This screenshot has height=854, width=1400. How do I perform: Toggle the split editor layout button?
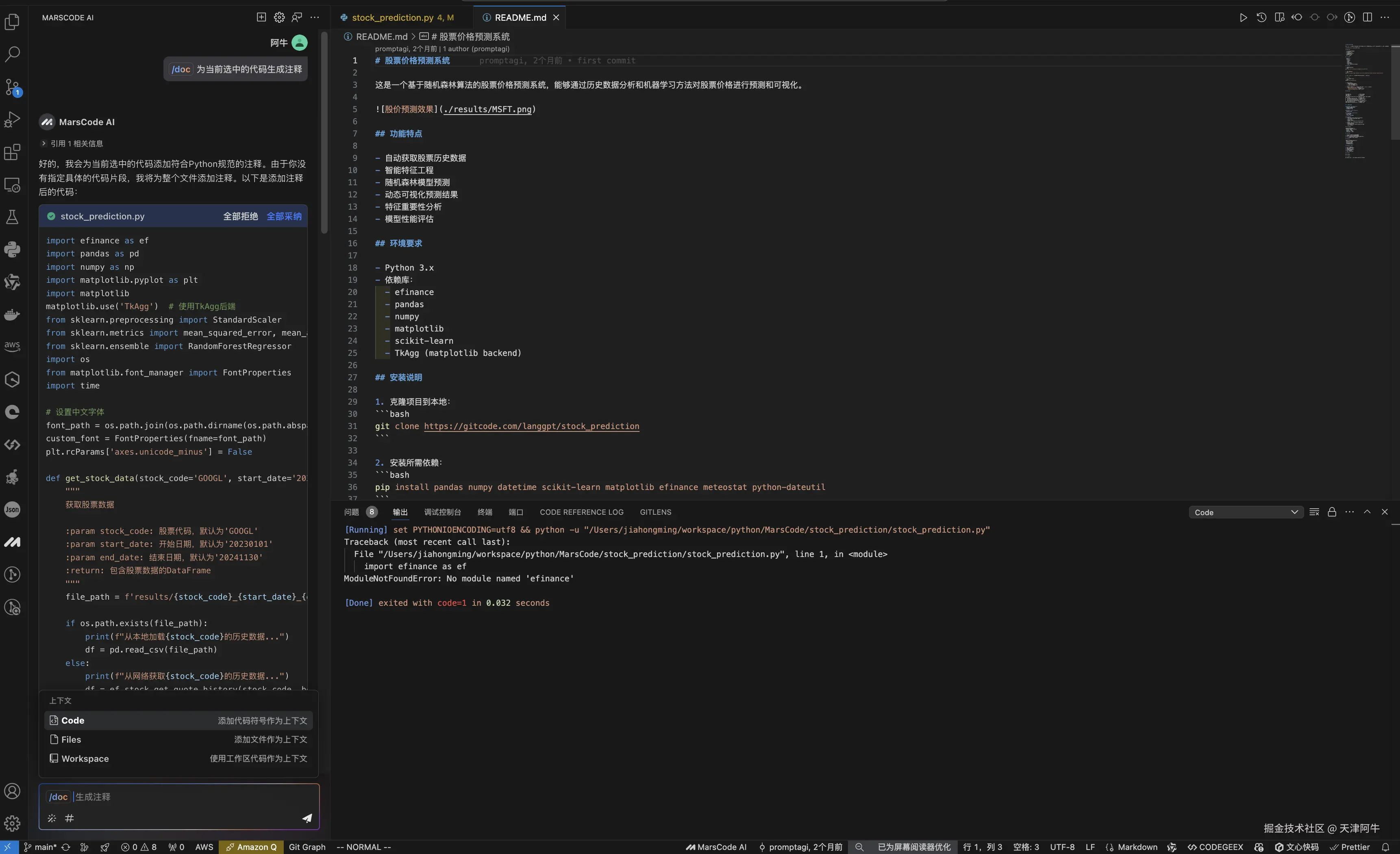click(1367, 17)
